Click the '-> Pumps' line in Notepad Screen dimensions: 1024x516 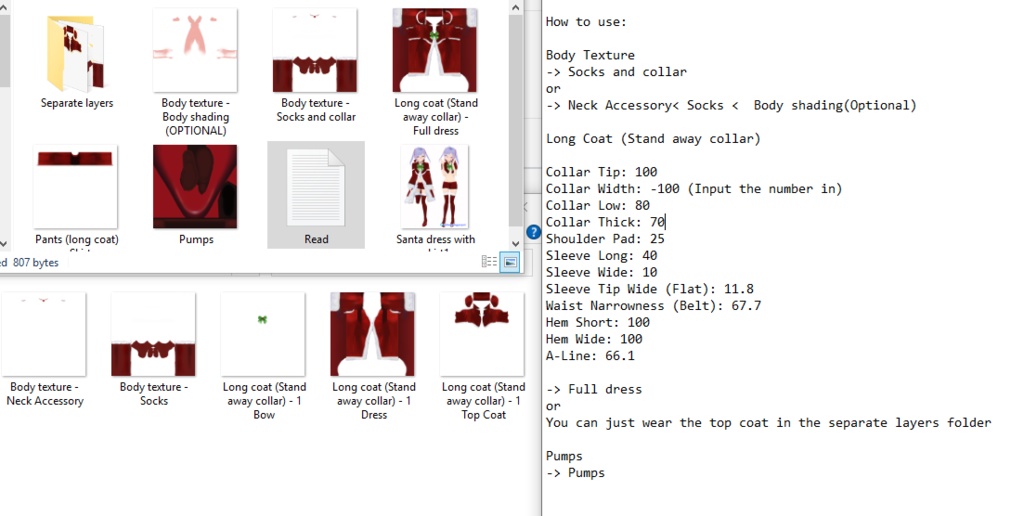pos(575,473)
